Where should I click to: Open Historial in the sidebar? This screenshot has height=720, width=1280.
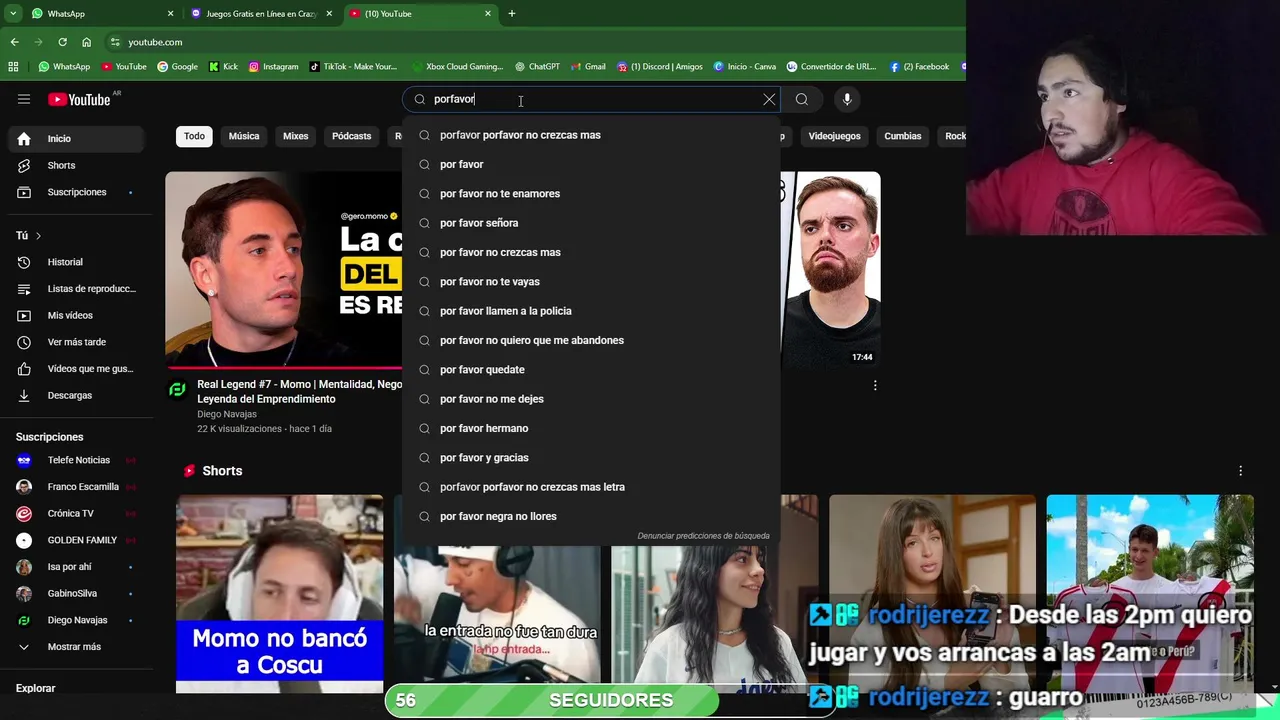(76, 262)
